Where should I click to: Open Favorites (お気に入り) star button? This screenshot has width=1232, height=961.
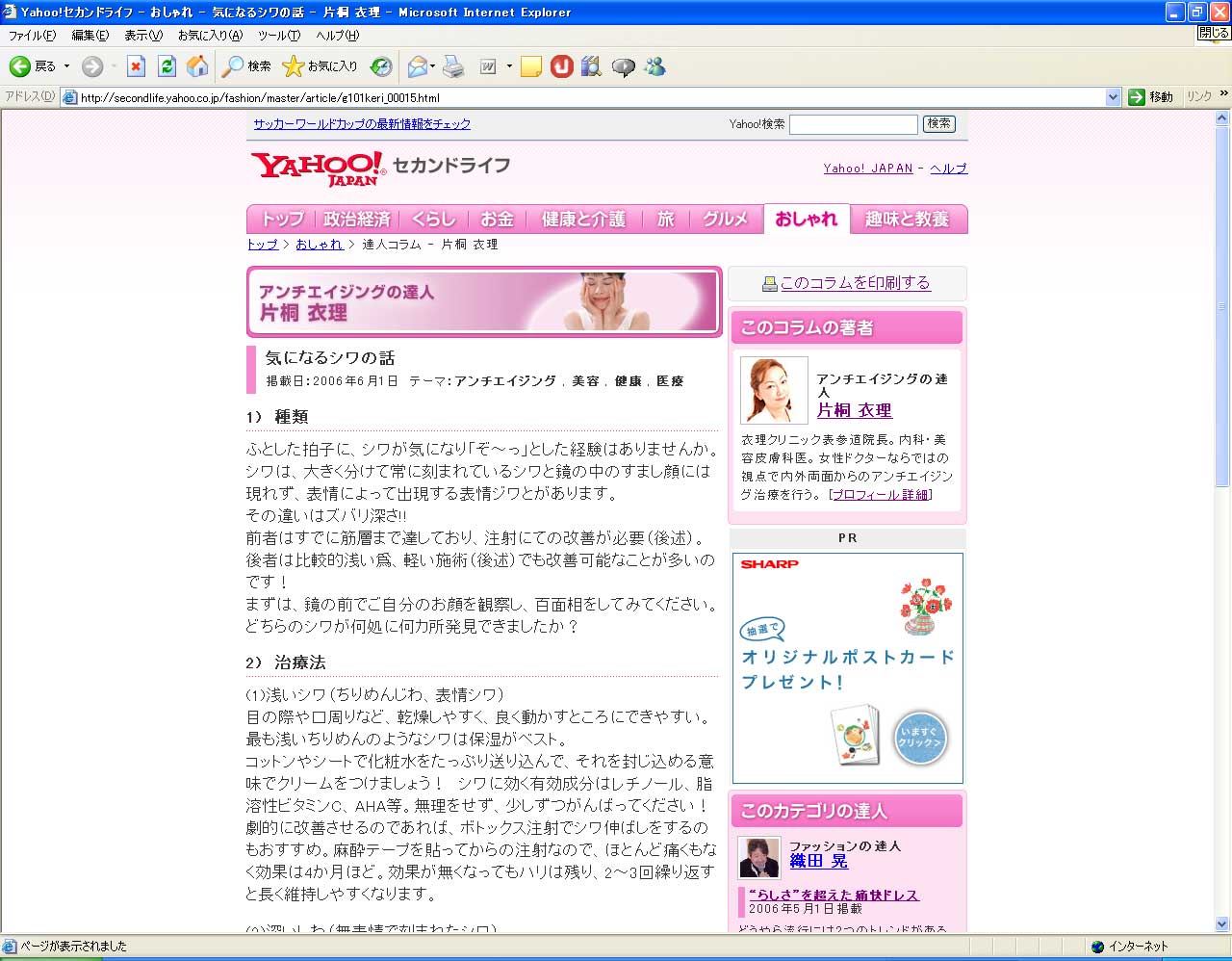[x=320, y=66]
